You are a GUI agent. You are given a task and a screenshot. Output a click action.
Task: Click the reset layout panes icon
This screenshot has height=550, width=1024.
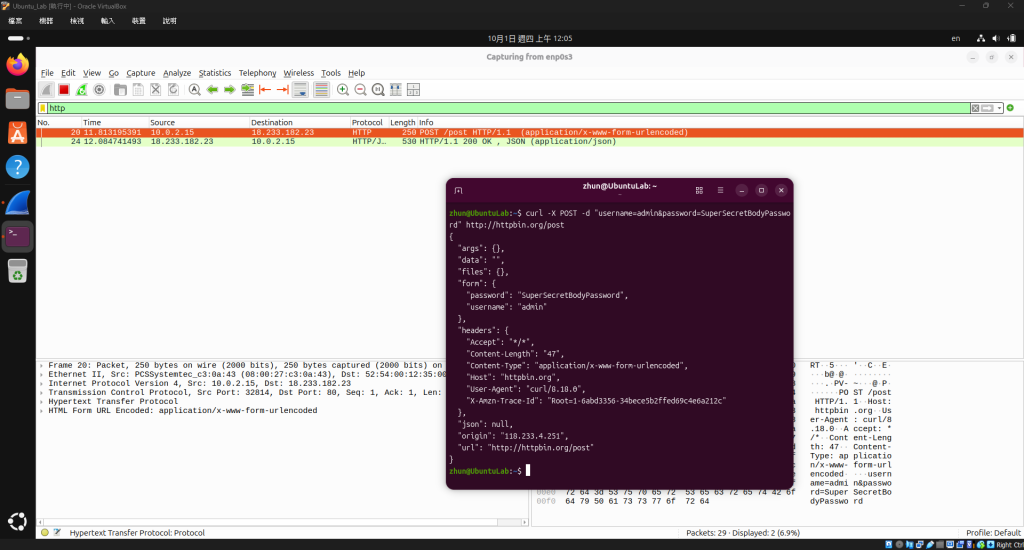pos(413,89)
